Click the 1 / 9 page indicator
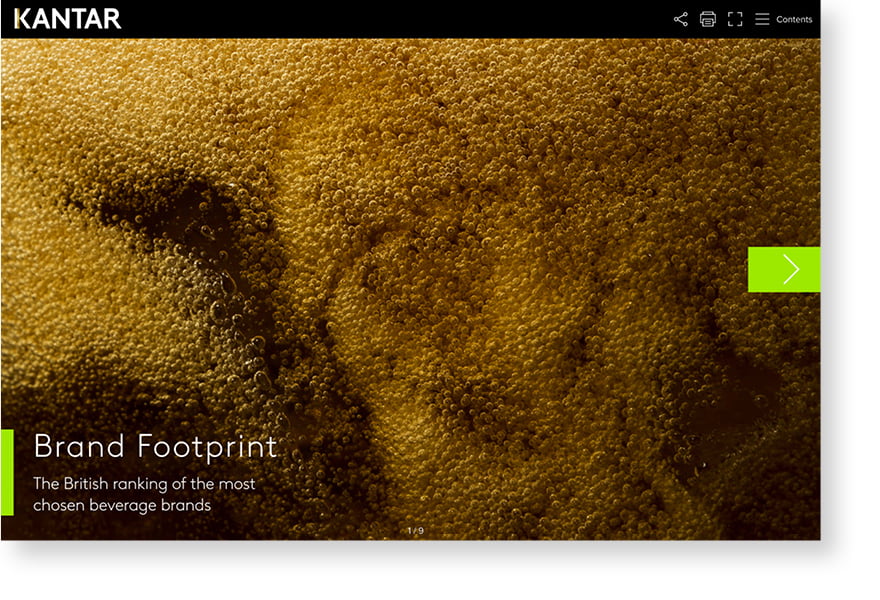Viewport: 880px width, 600px height. 415,530
